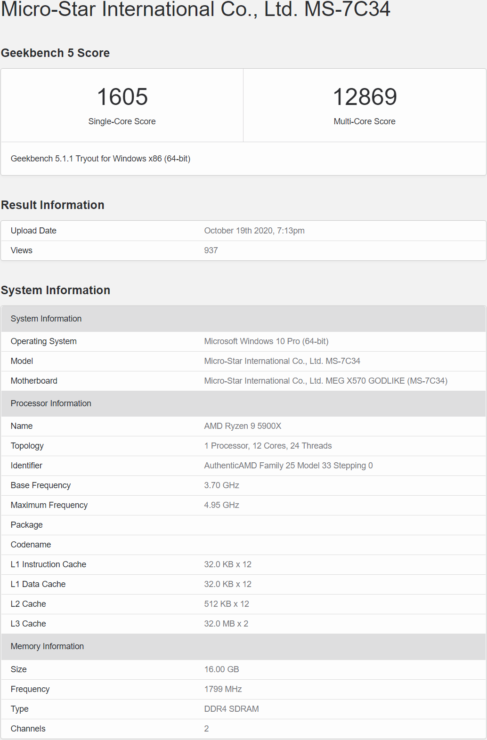Click the 'L3 Cache' label
The image size is (487, 740).
28,624
